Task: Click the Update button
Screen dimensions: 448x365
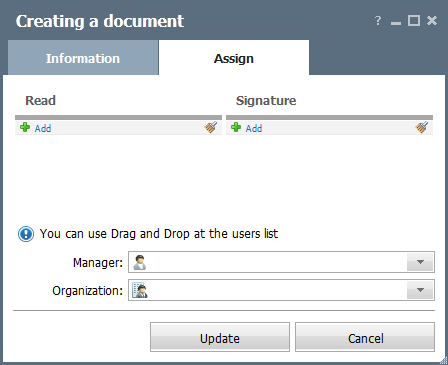Action: tap(220, 337)
